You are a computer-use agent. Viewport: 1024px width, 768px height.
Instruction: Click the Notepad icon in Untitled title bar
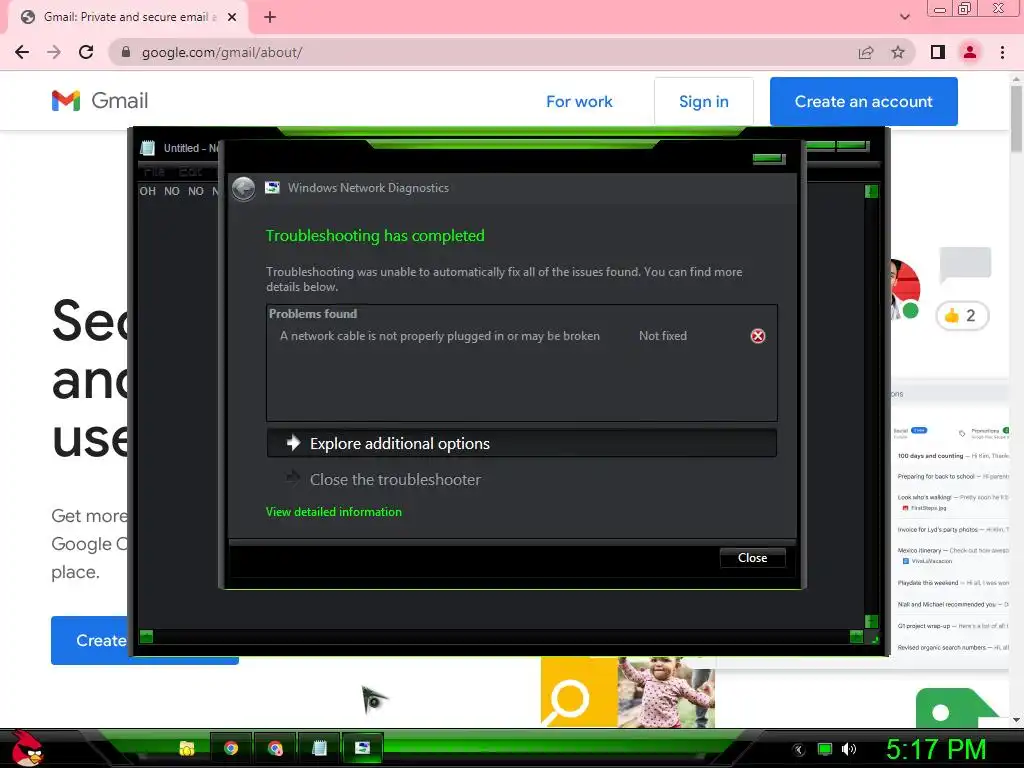148,148
